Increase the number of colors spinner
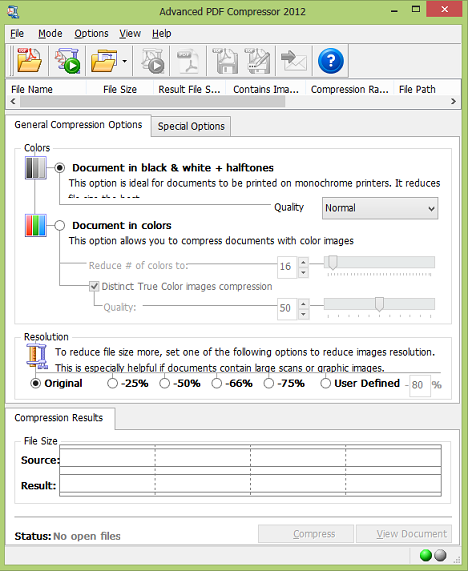Viewport: 468px width, 571px height. click(303, 262)
